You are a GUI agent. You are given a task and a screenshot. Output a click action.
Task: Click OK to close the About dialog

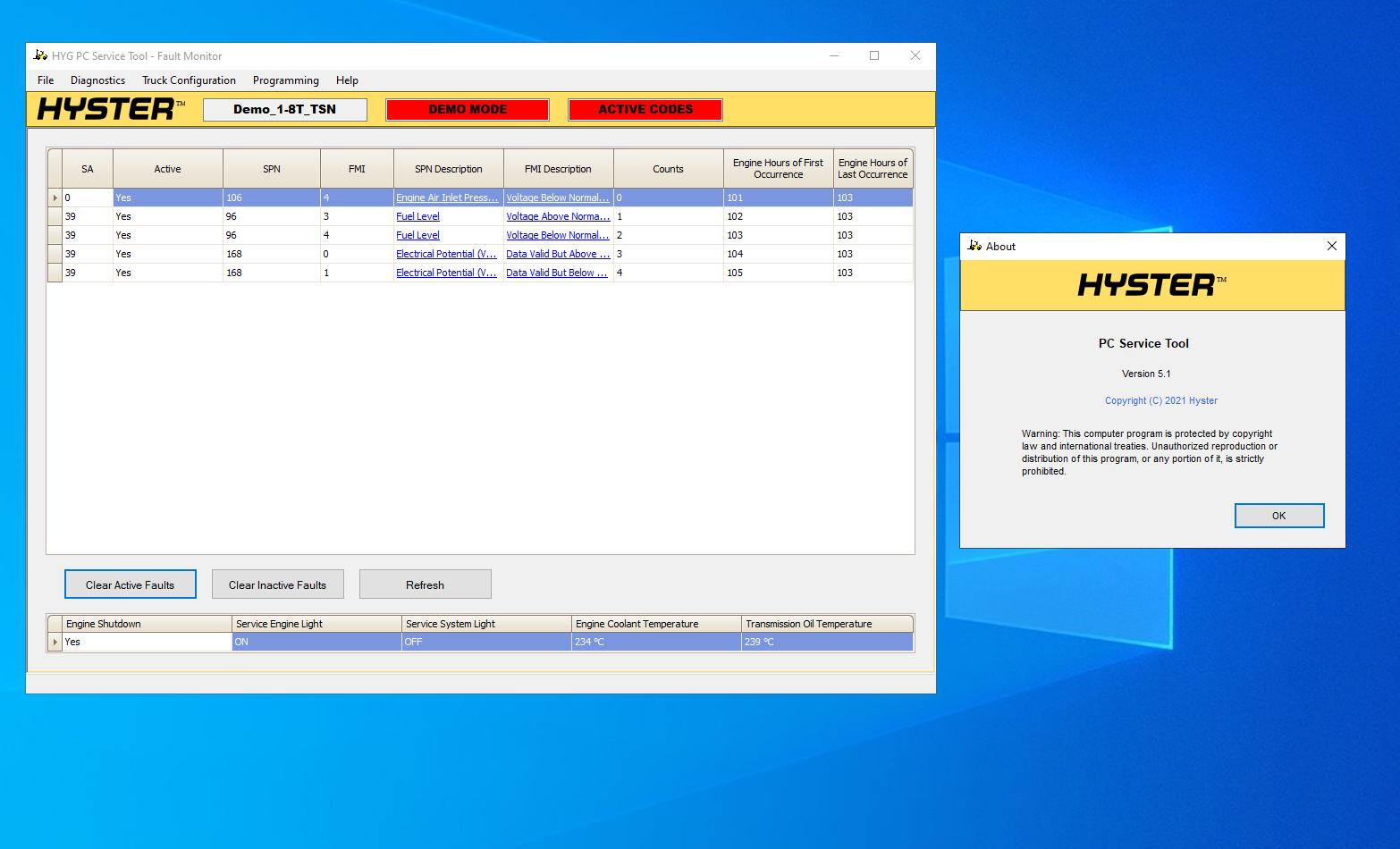[1278, 515]
